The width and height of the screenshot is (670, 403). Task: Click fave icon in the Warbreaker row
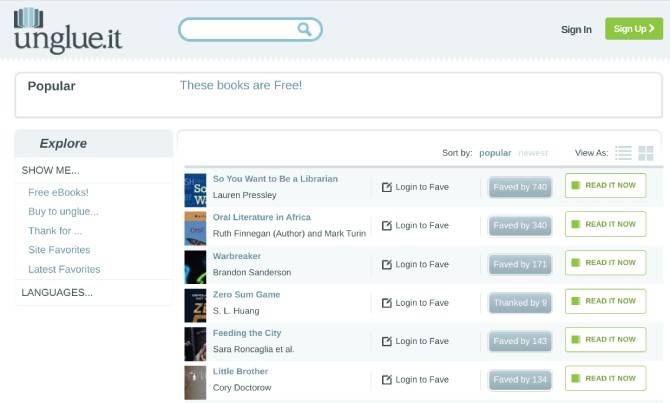click(x=387, y=264)
